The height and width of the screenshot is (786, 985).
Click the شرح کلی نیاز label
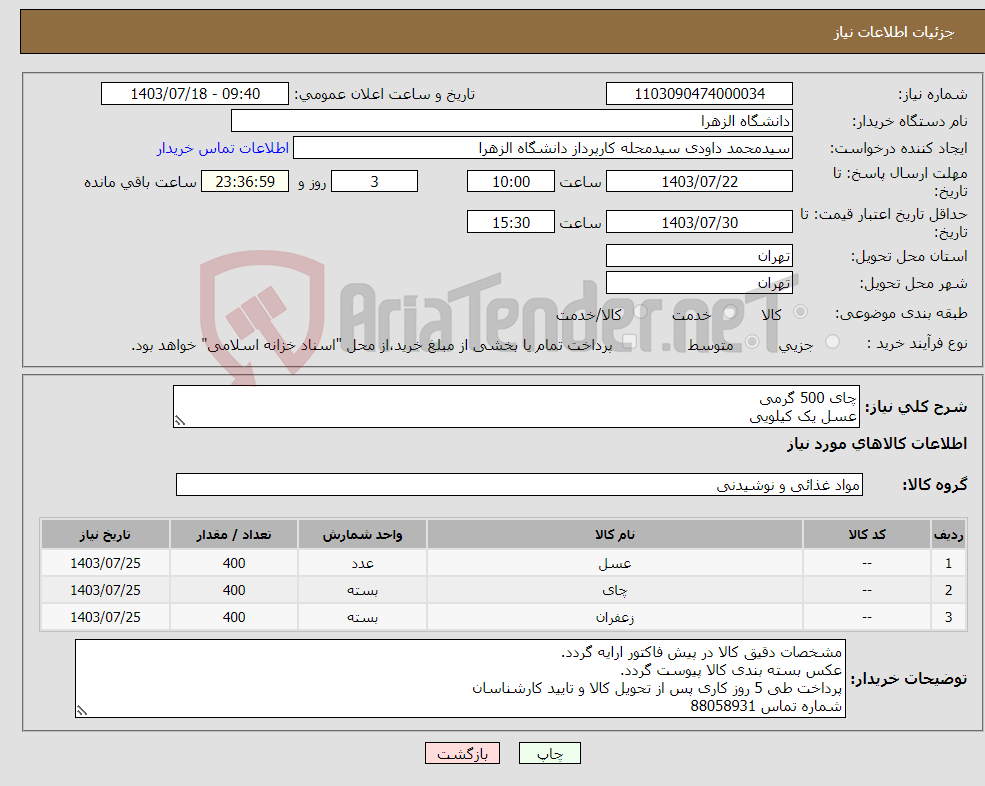coord(916,407)
